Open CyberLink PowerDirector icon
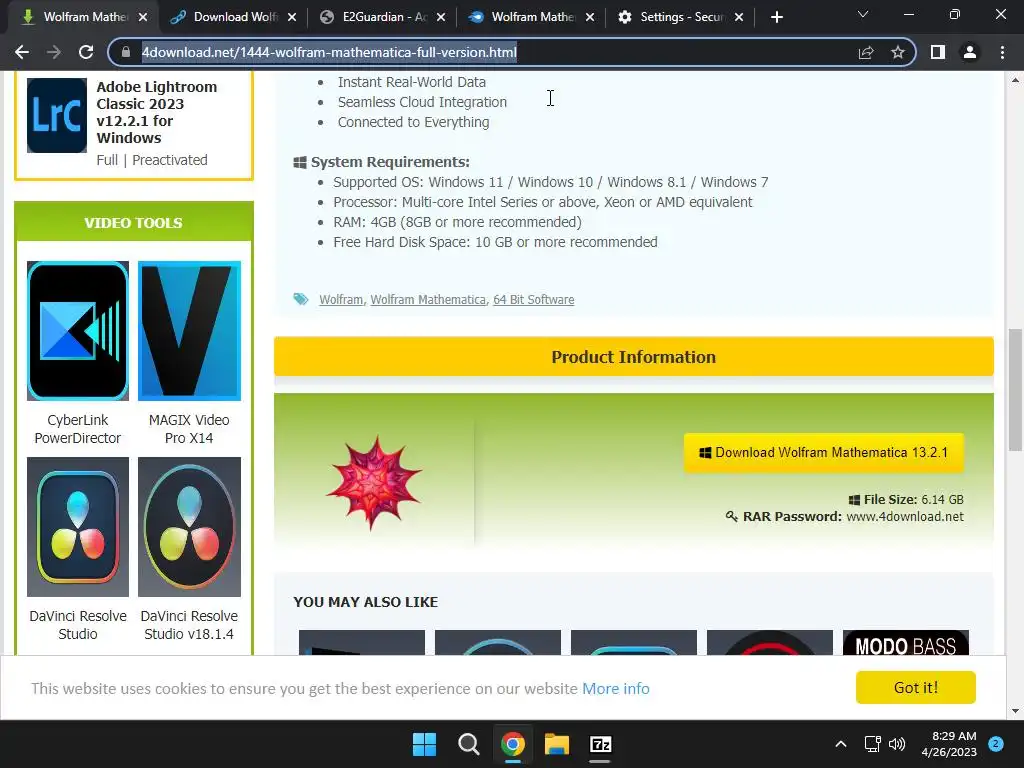The width and height of the screenshot is (1024, 768). (78, 330)
